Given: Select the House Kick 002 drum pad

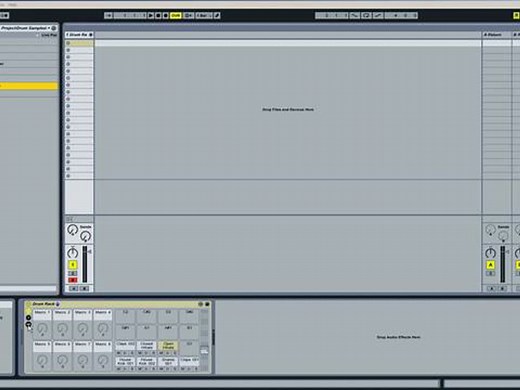Looking at the screenshot, I should click(146, 362).
